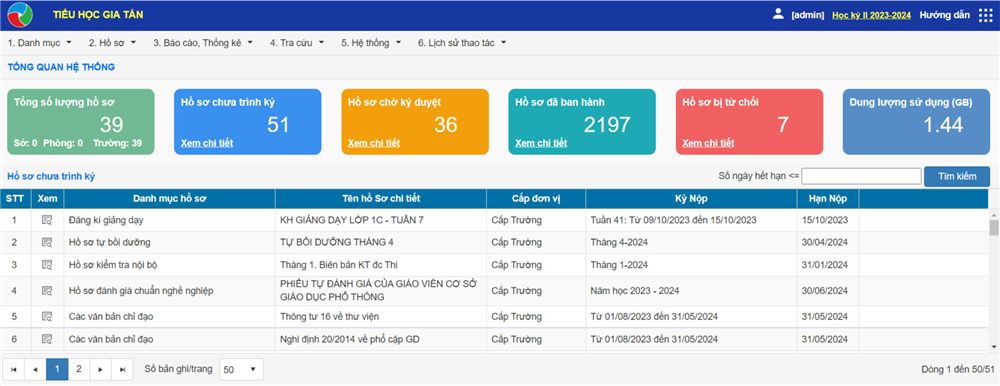Go to first page of records
Screen dimensions: 1000x386
pyautogui.click(x=14, y=369)
